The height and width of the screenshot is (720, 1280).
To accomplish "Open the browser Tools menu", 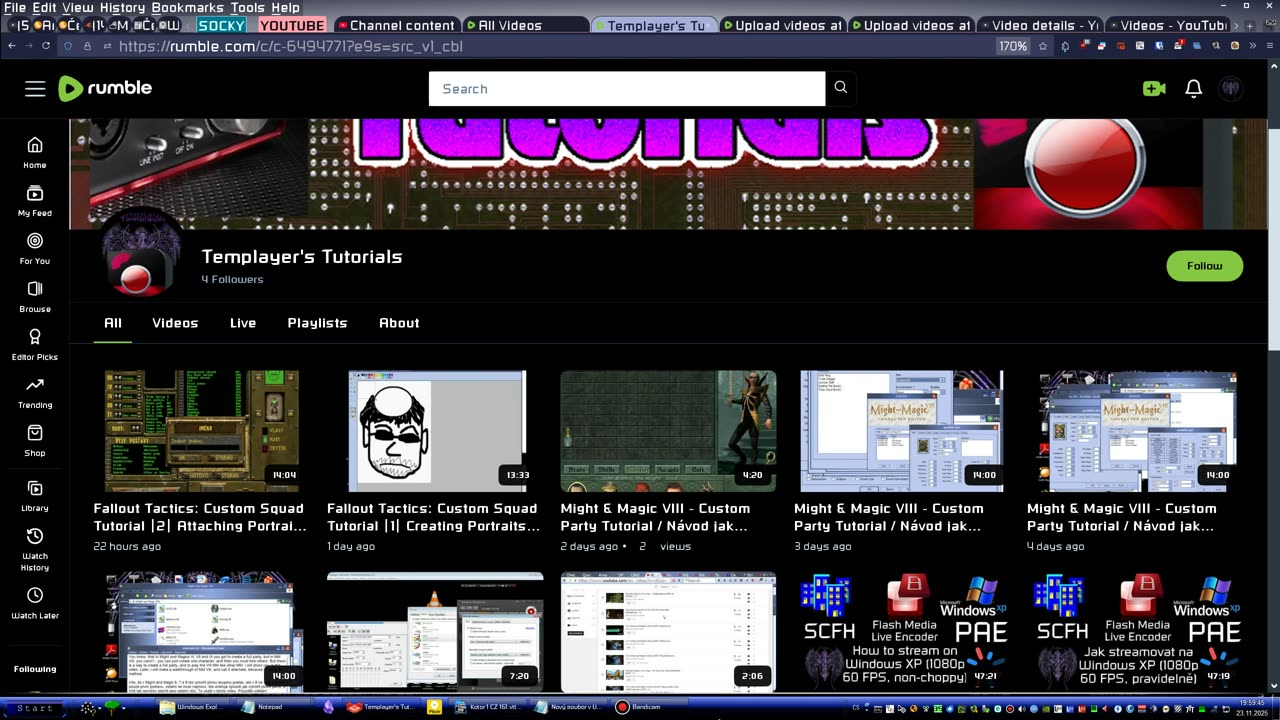I will click(x=248, y=7).
